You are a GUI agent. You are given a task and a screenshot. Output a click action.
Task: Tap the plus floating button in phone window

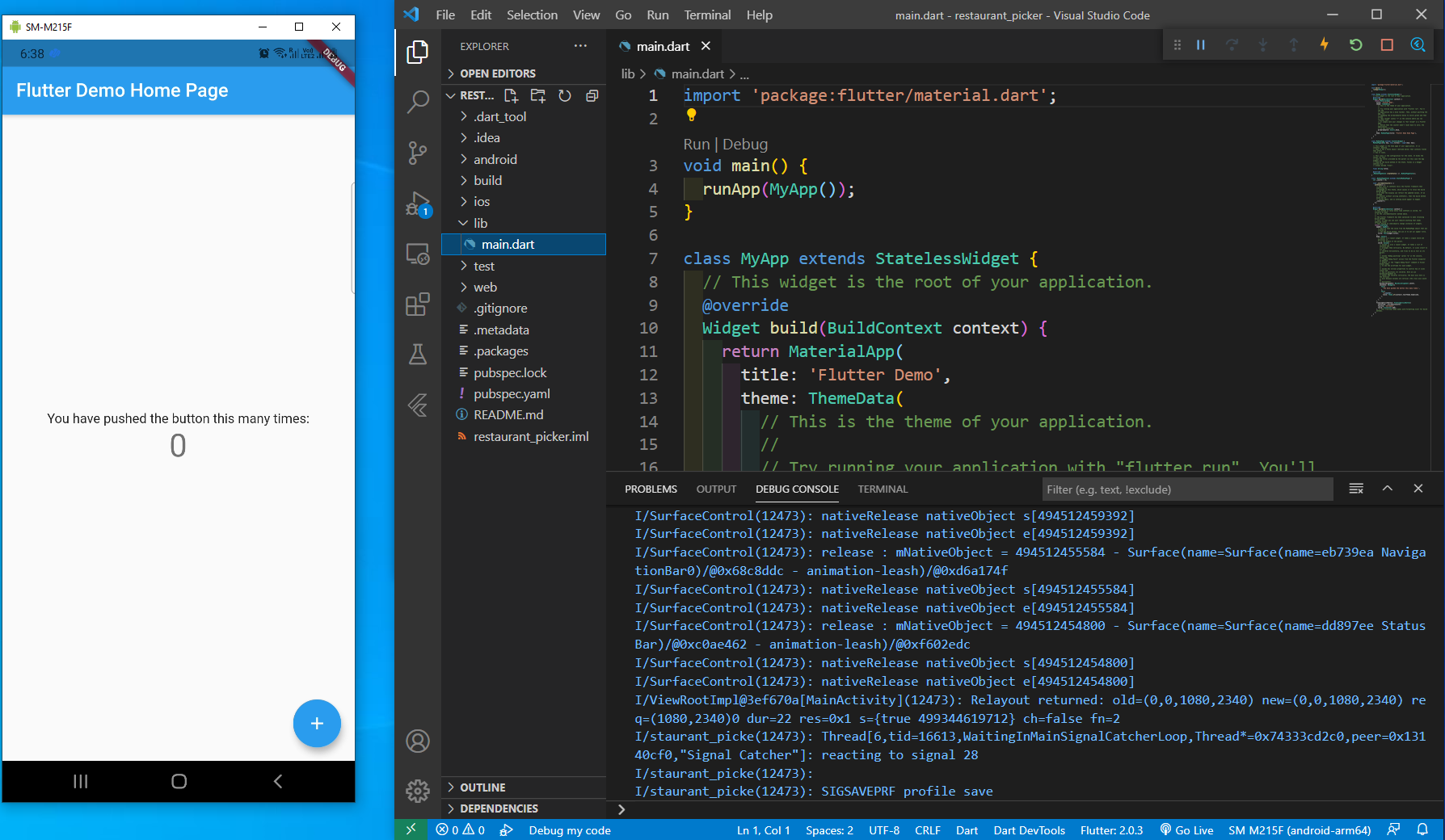pos(317,723)
